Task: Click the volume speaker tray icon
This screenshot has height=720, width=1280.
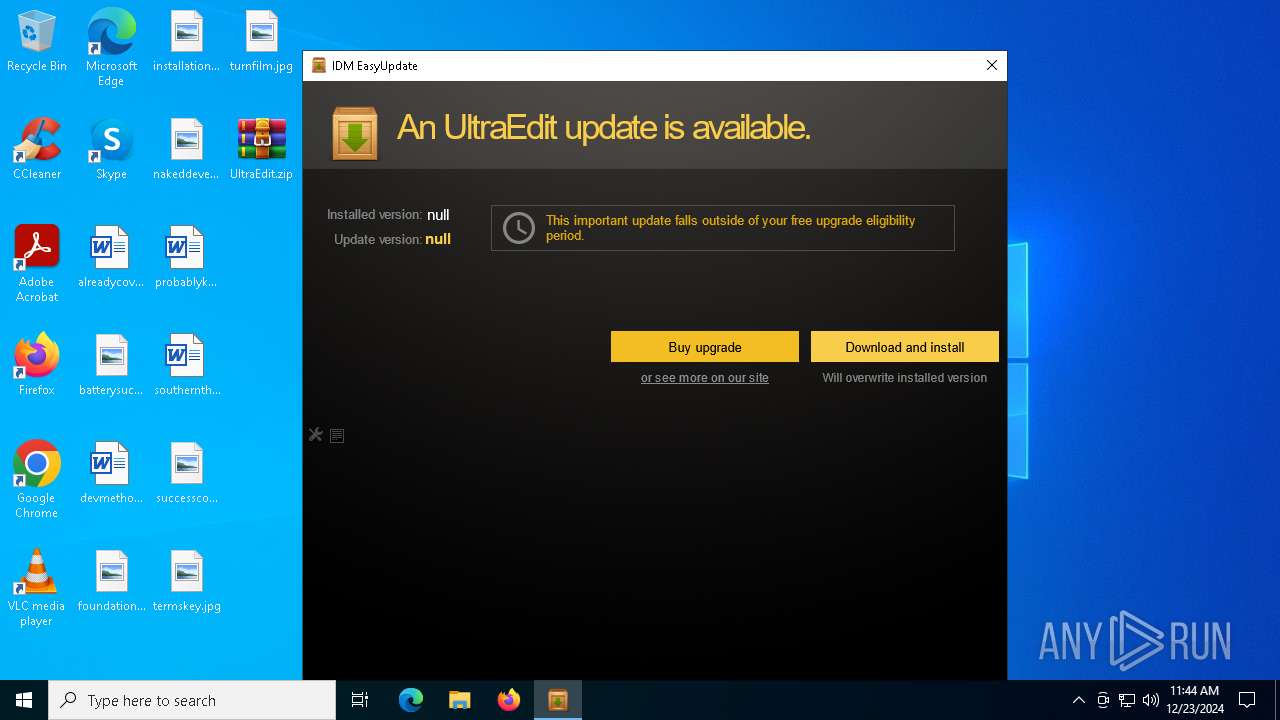Action: tap(1151, 700)
